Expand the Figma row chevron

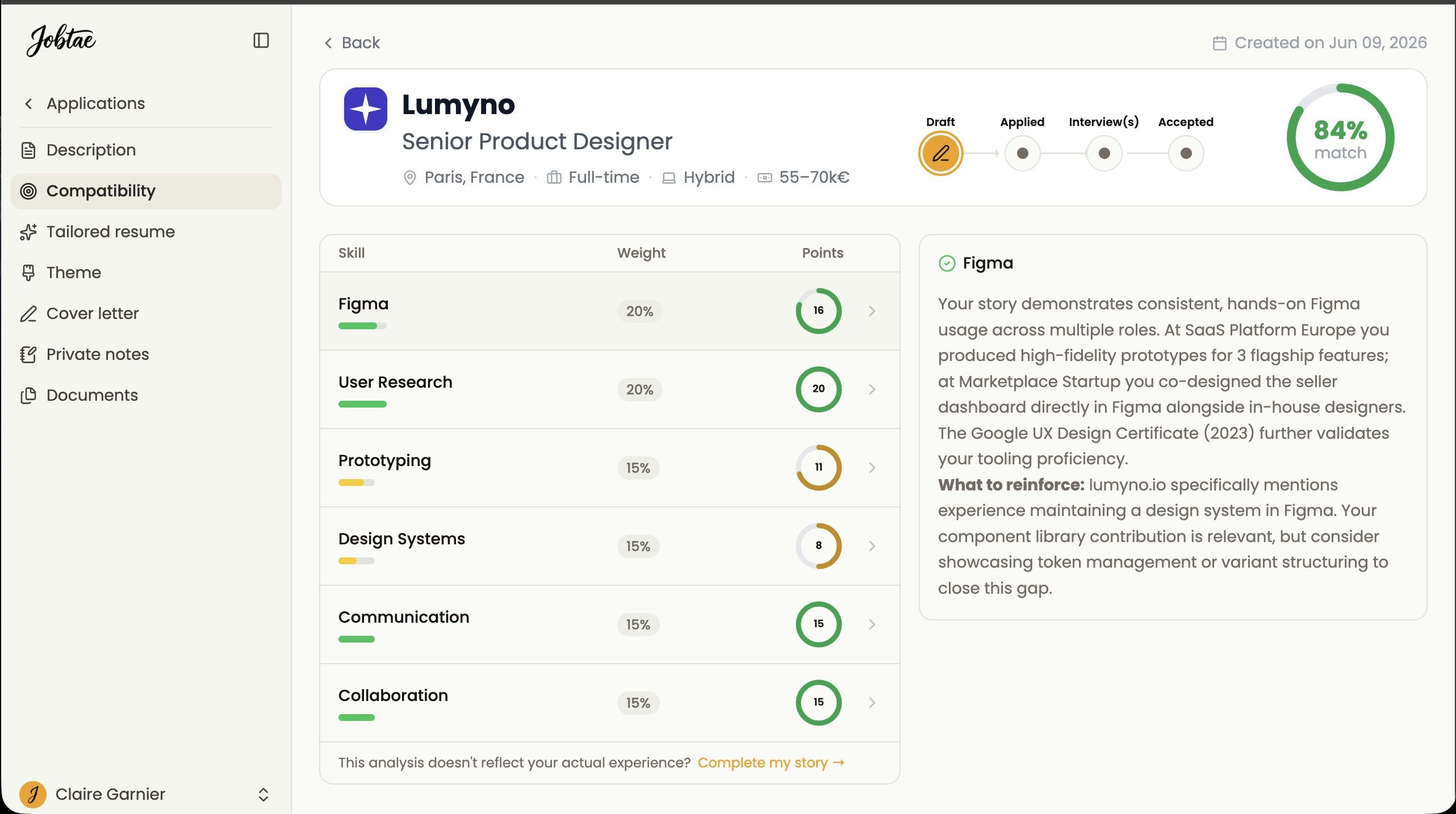872,311
